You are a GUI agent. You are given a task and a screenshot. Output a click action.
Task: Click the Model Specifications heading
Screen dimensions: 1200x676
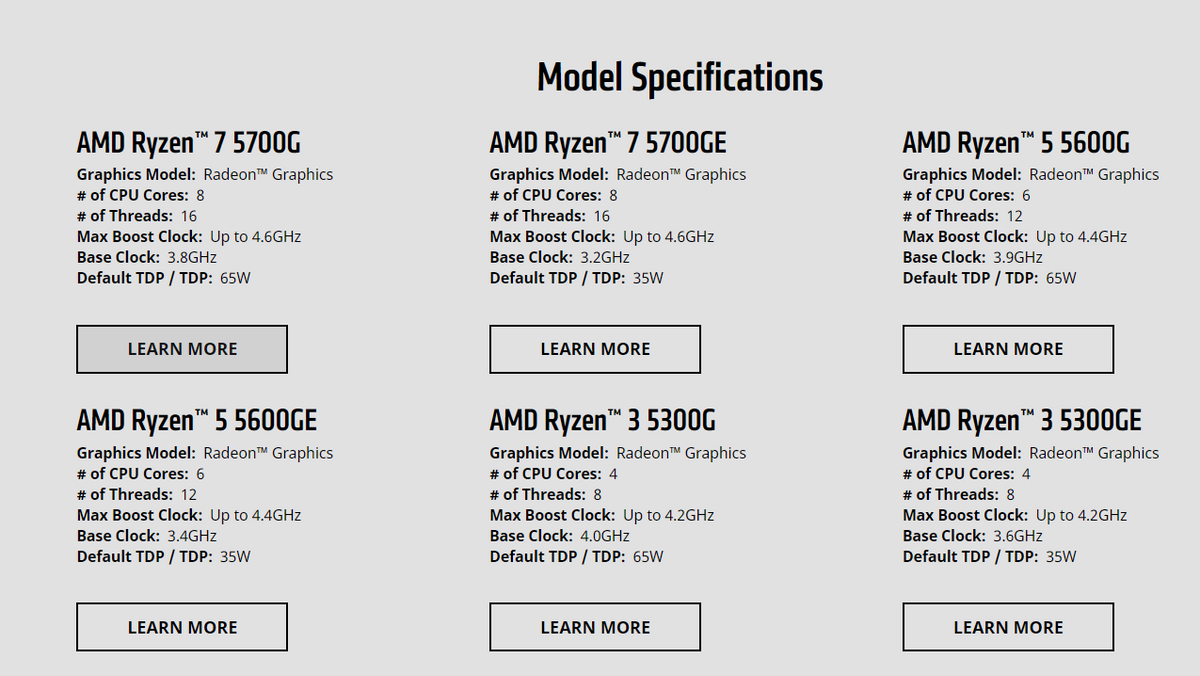pyautogui.click(x=680, y=77)
